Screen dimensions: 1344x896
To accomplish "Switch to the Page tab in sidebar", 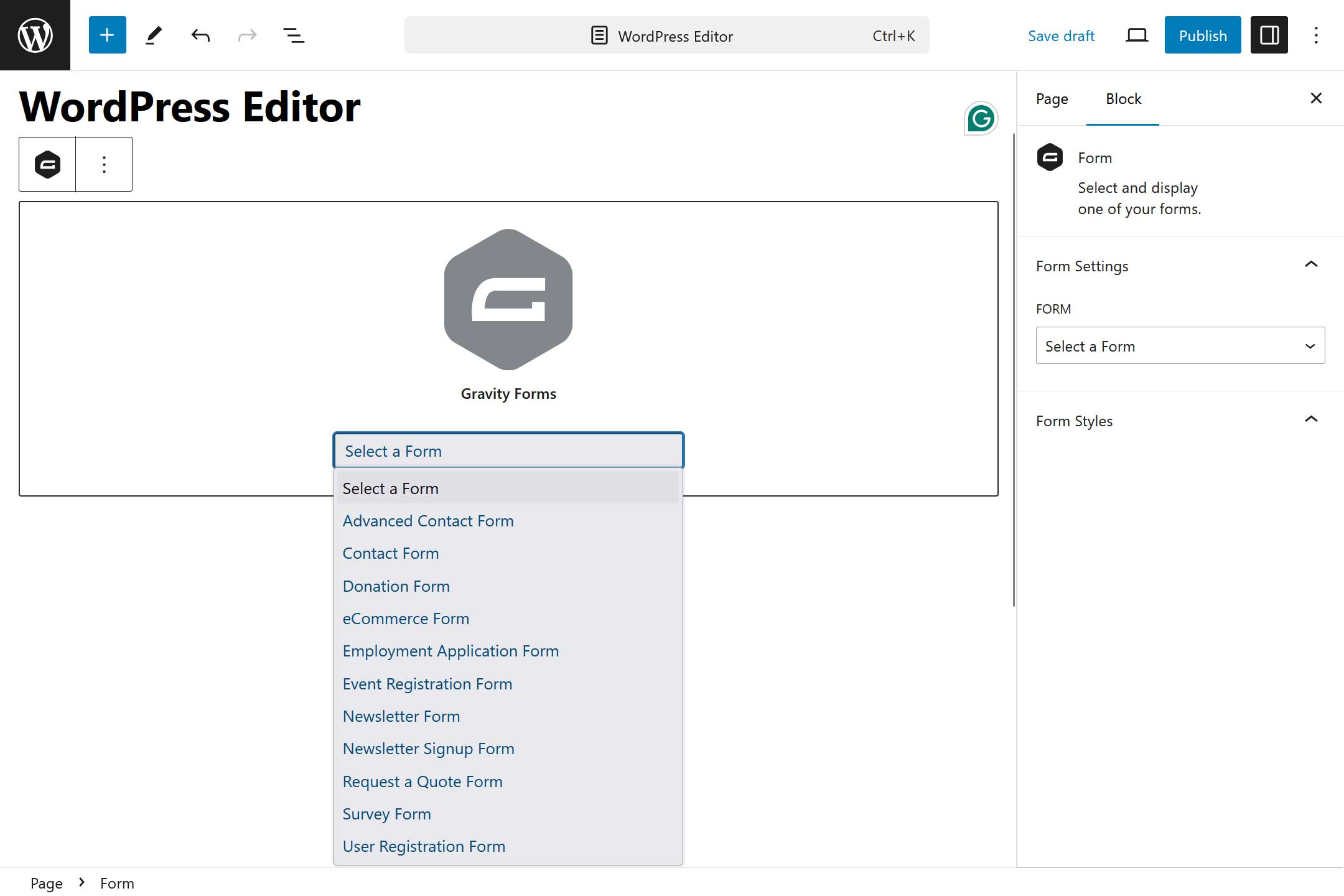I will [x=1052, y=99].
